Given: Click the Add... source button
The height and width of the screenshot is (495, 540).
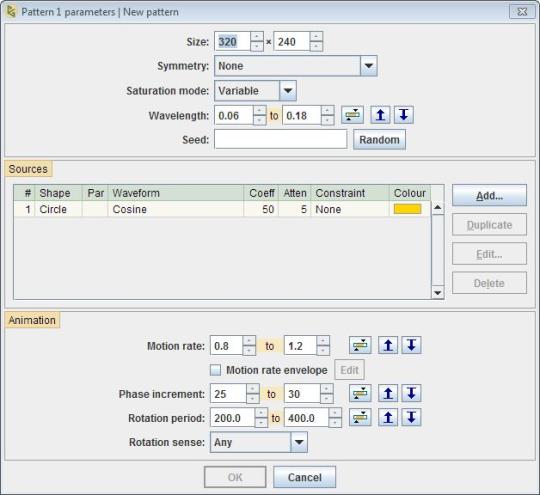Looking at the screenshot, I should pos(489,195).
